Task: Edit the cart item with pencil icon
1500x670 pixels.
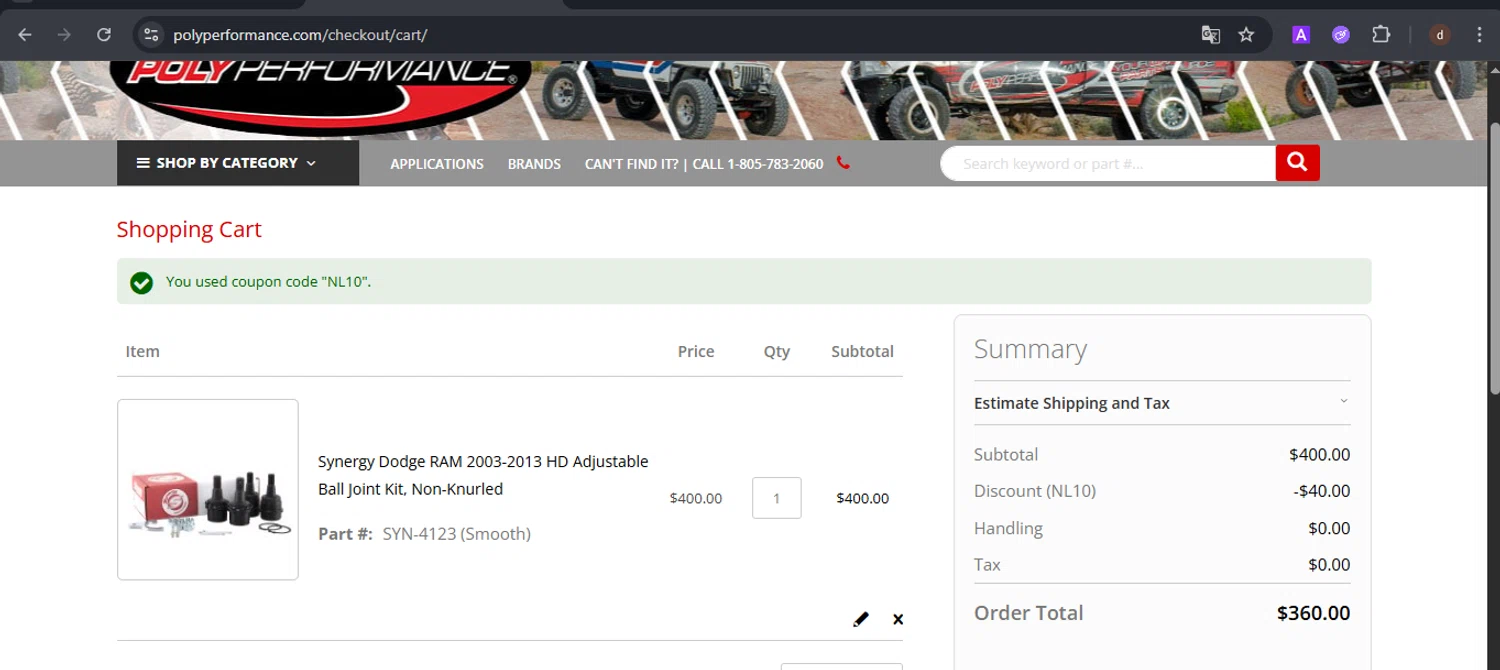Action: tap(861, 619)
